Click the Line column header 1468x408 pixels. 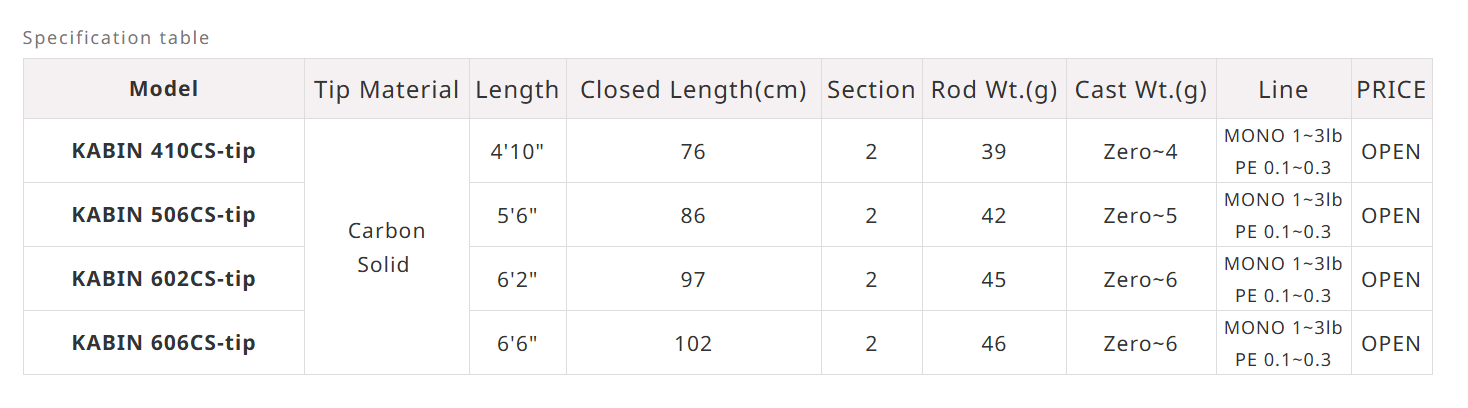[x=1283, y=90]
